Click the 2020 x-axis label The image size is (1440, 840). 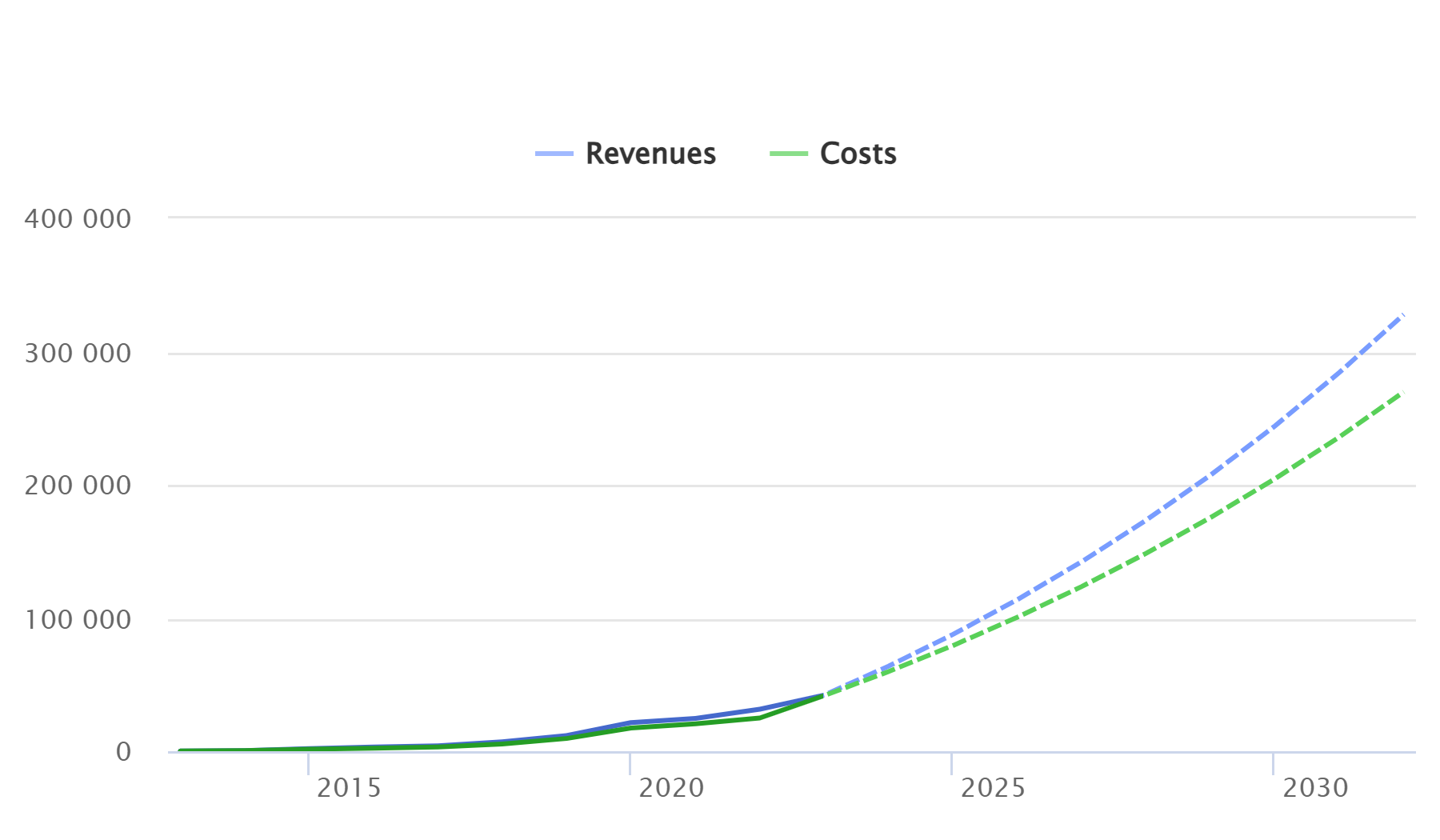(x=671, y=788)
